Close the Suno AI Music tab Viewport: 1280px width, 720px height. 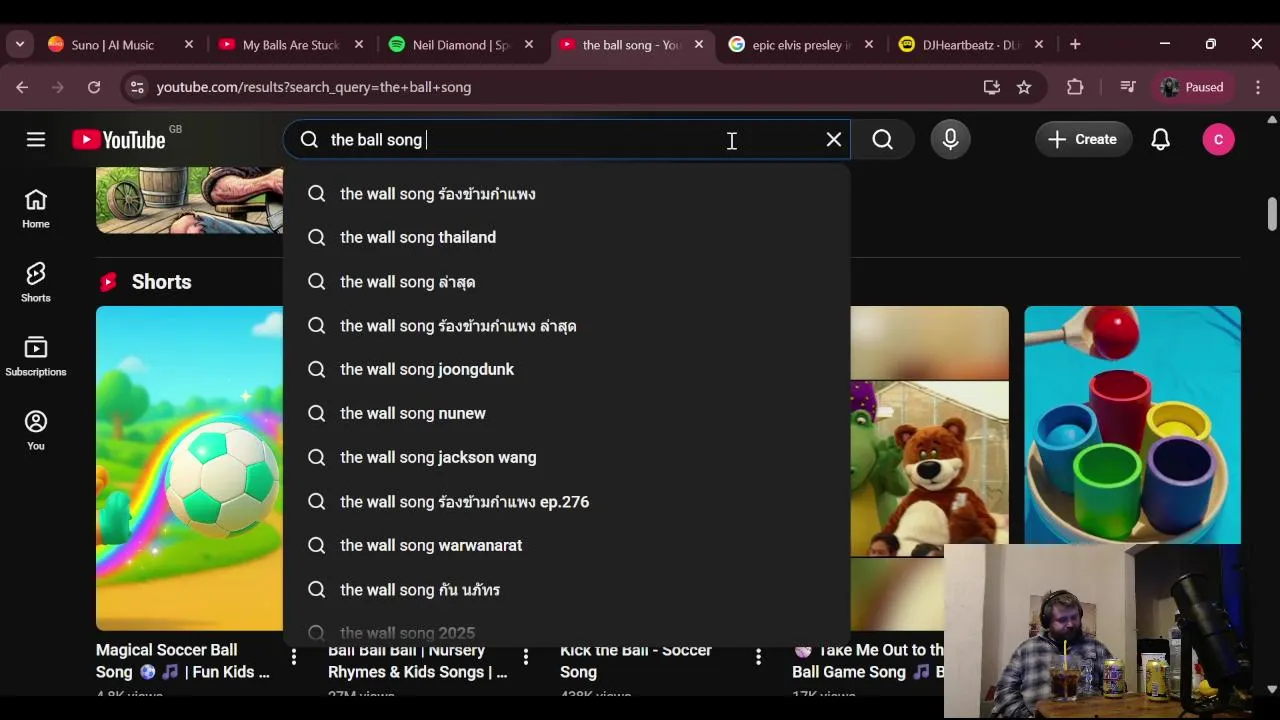pos(189,45)
